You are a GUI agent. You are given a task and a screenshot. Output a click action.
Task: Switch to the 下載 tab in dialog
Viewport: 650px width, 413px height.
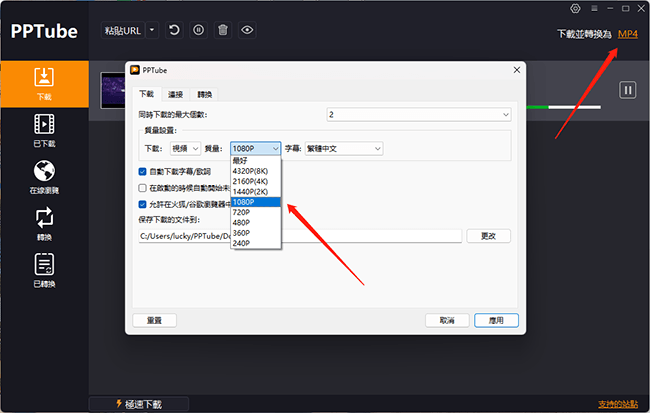(146, 94)
